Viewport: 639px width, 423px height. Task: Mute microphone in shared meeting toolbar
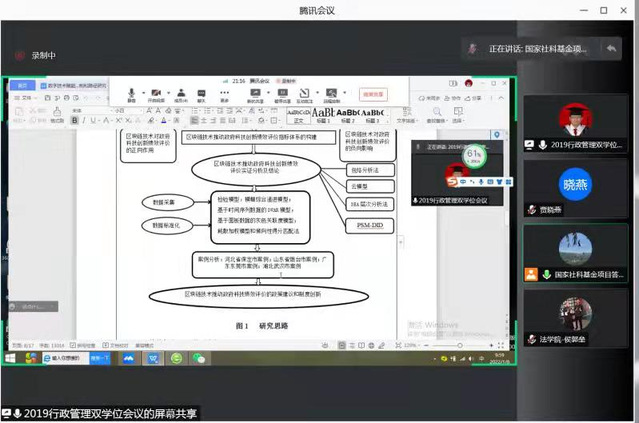pyautogui.click(x=131, y=94)
